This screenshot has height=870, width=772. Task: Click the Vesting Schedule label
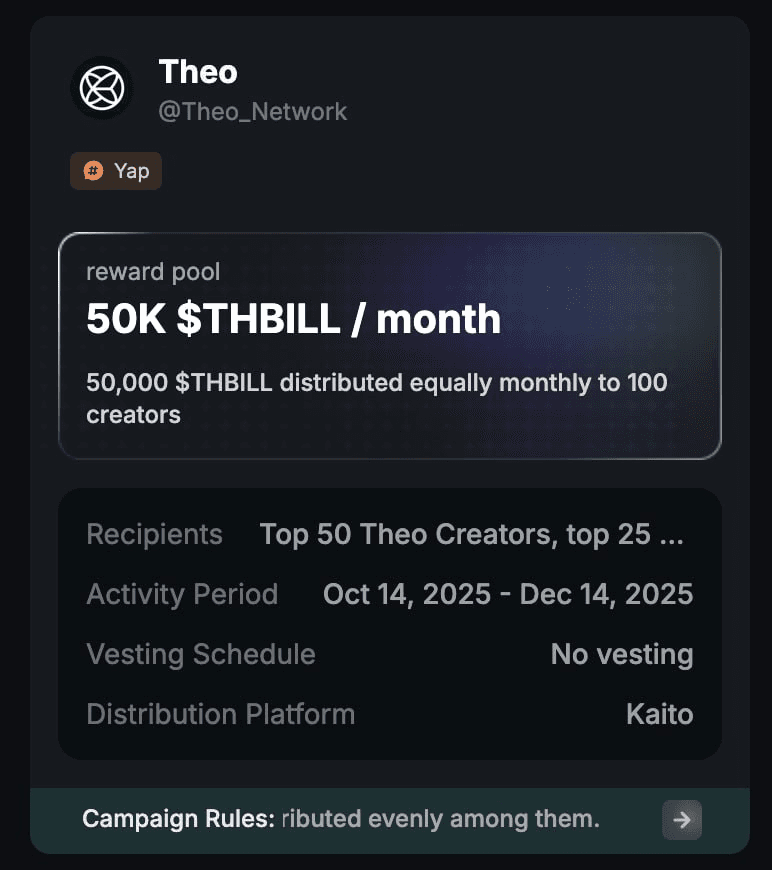pos(201,654)
